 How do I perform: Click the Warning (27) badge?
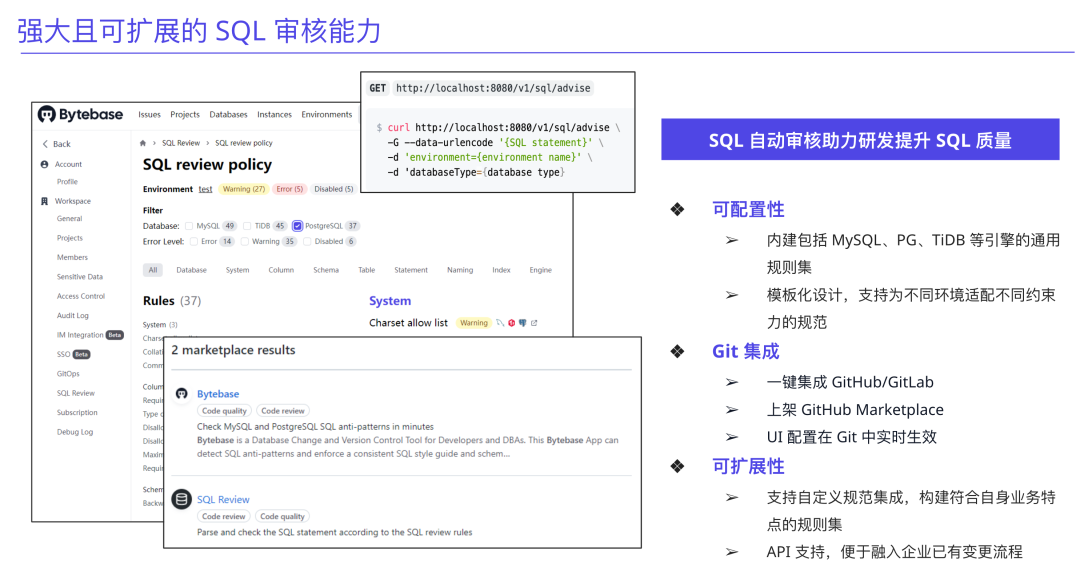click(x=244, y=189)
